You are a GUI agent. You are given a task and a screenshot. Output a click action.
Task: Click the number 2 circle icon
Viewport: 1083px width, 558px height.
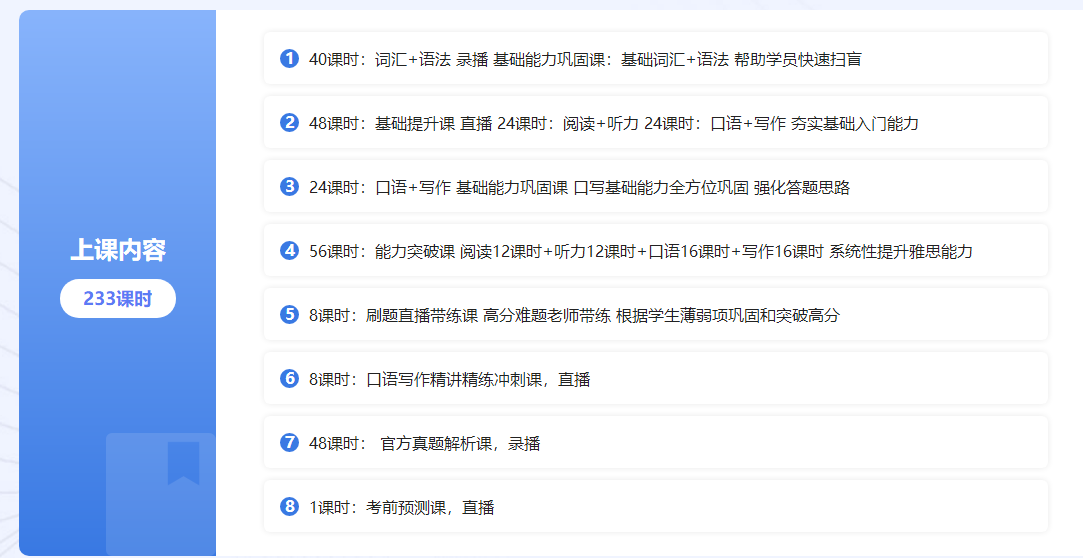pos(290,123)
